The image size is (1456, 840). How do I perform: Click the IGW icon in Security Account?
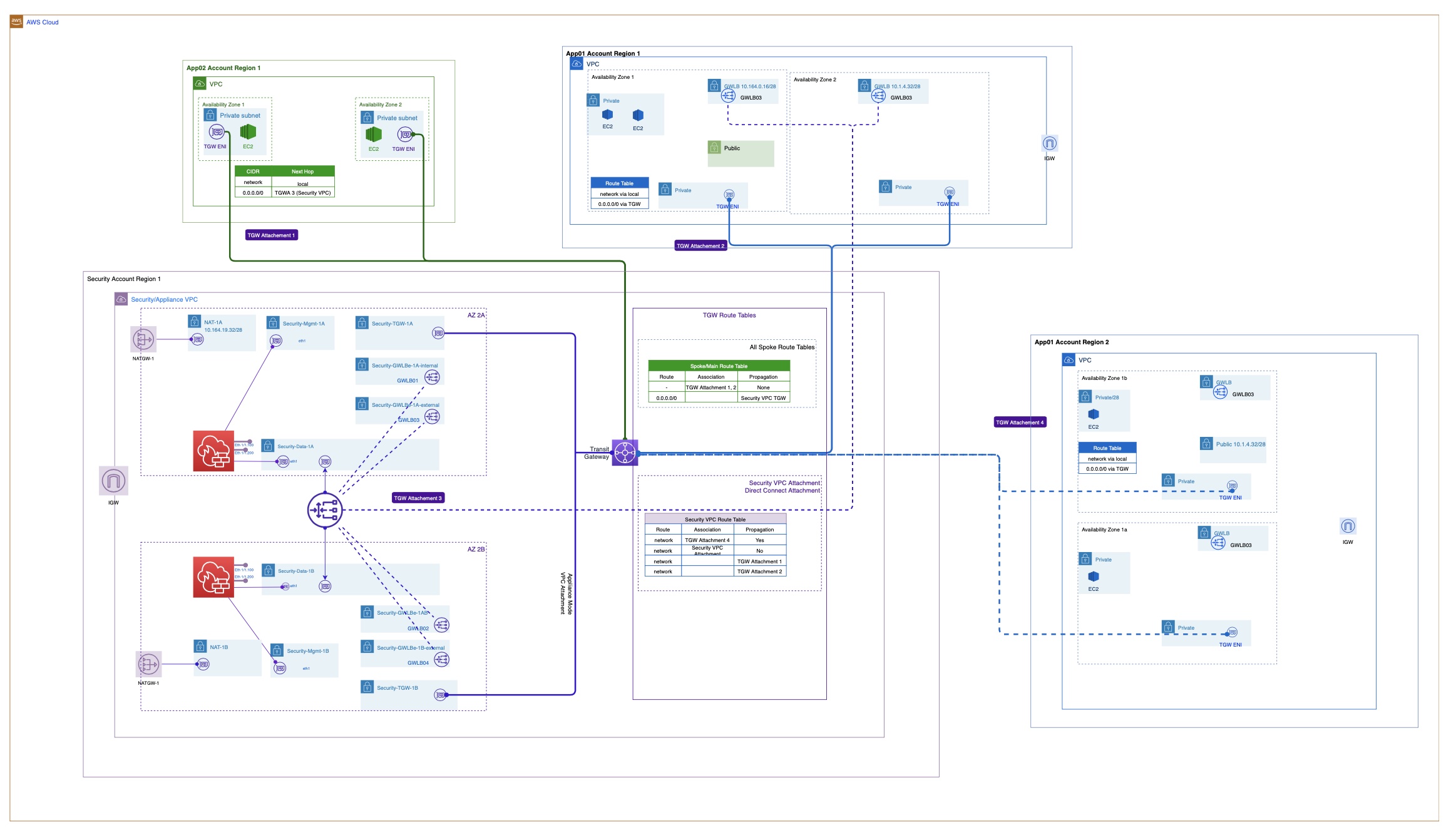[x=113, y=481]
